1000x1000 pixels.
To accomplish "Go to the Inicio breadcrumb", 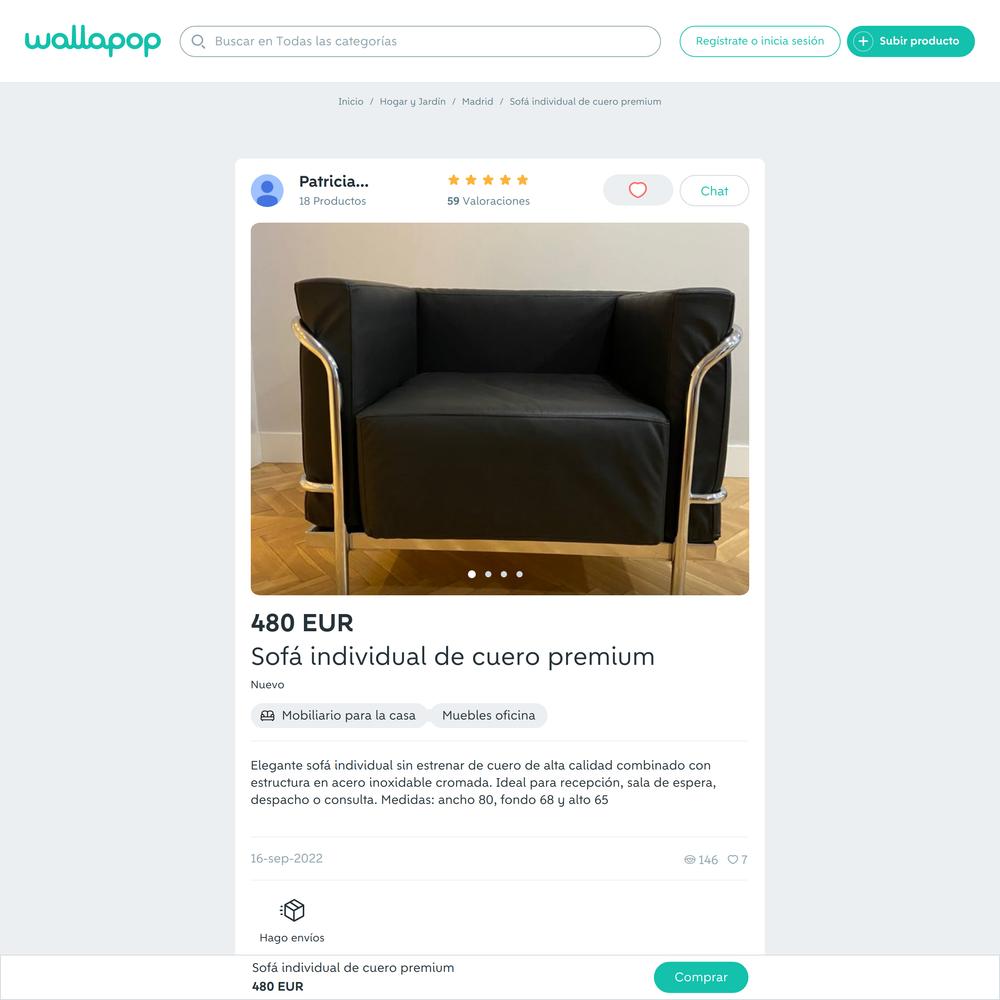I will 351,101.
